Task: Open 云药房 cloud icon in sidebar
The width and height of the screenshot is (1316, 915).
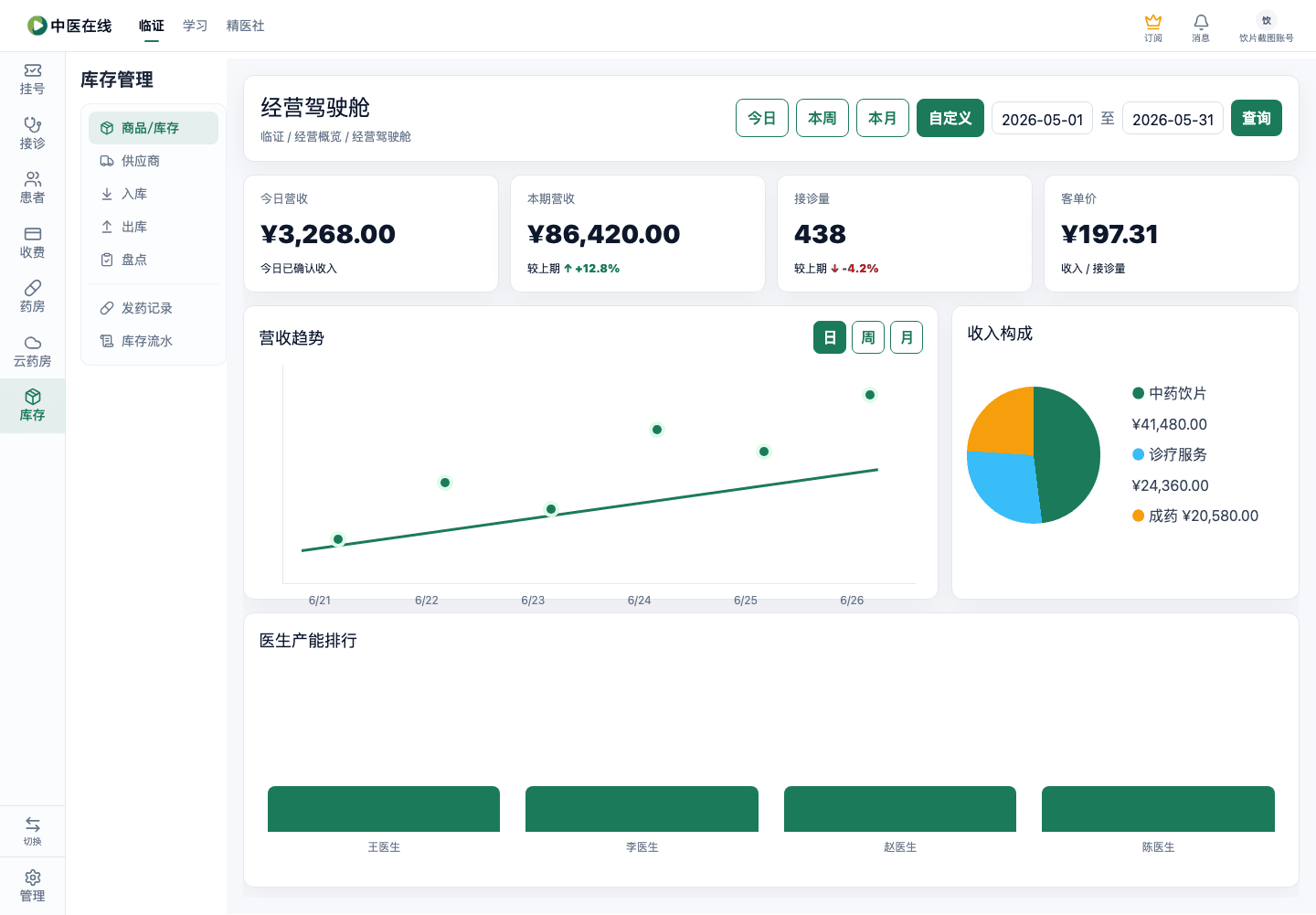Action: (33, 342)
